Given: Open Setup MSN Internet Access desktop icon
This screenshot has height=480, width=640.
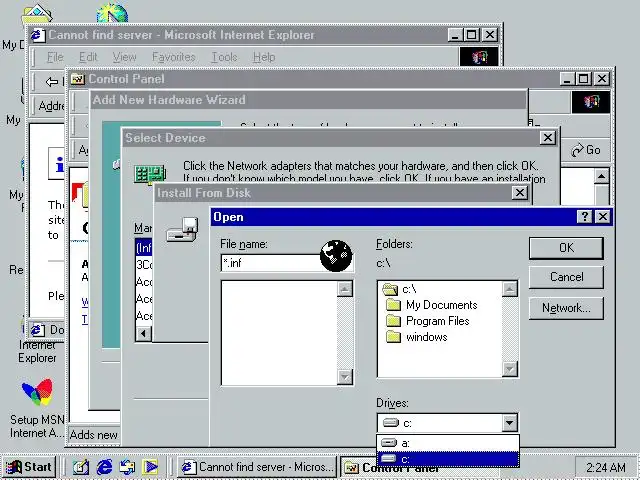Looking at the screenshot, I should coord(37,408).
